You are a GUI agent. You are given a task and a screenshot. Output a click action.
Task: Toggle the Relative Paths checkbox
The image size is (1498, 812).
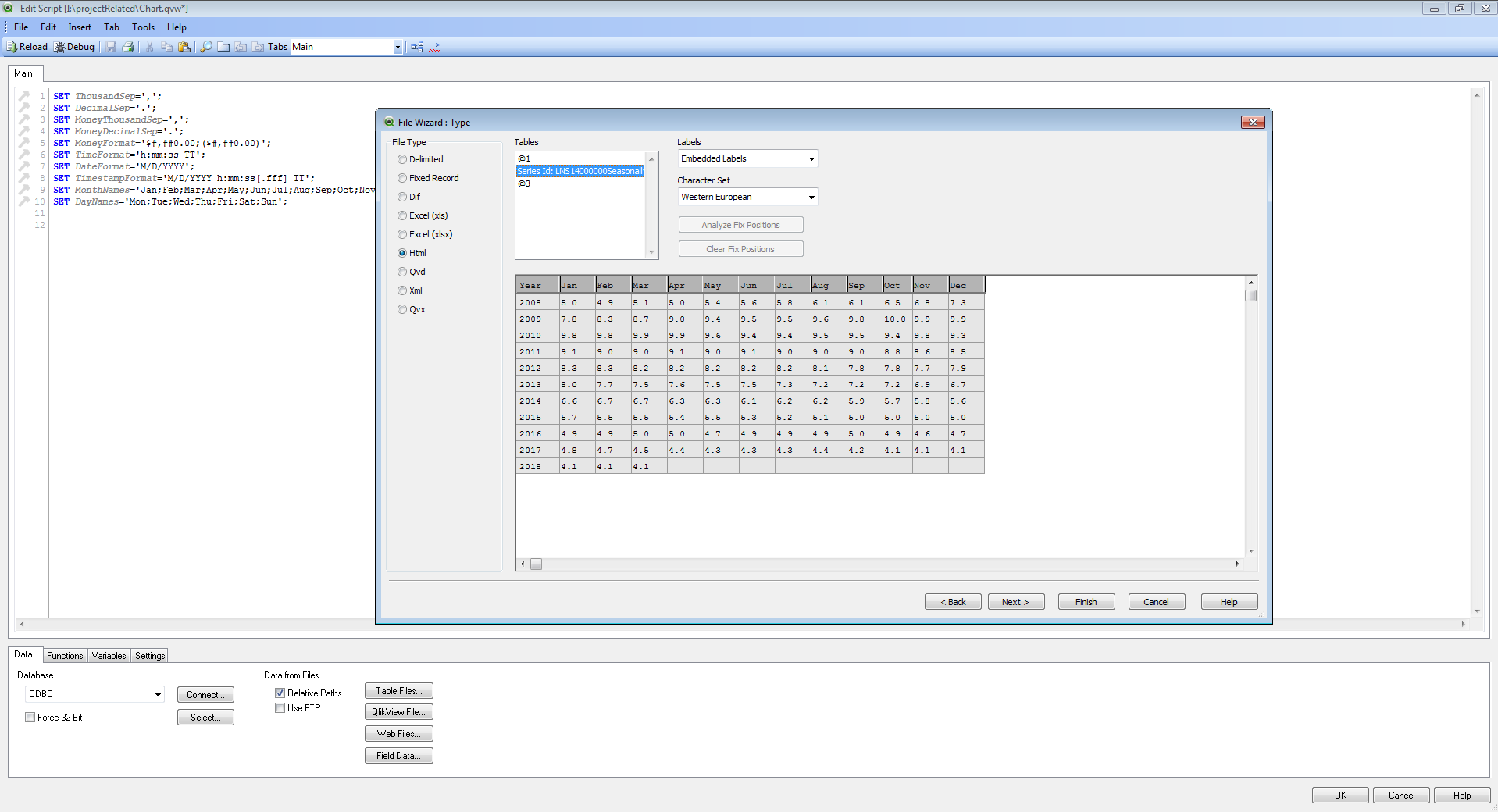pyautogui.click(x=280, y=693)
